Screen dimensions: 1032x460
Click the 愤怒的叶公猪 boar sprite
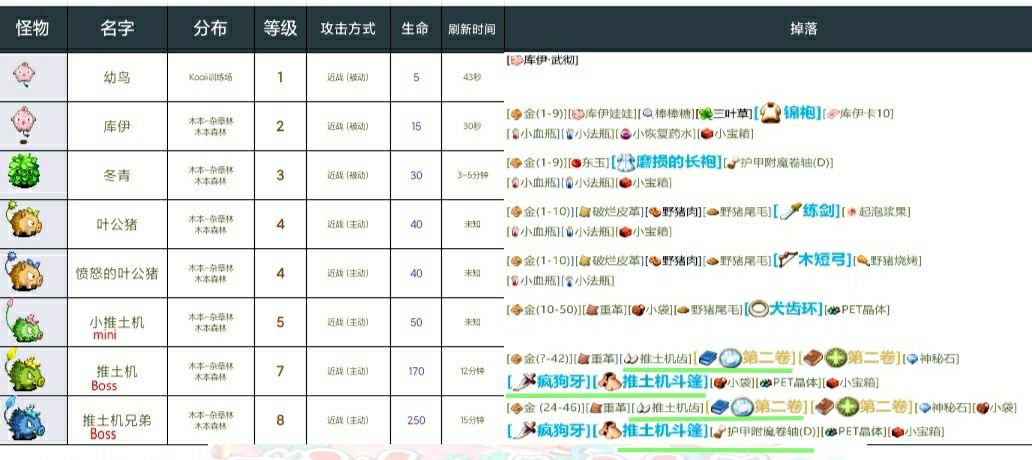pos(24,270)
